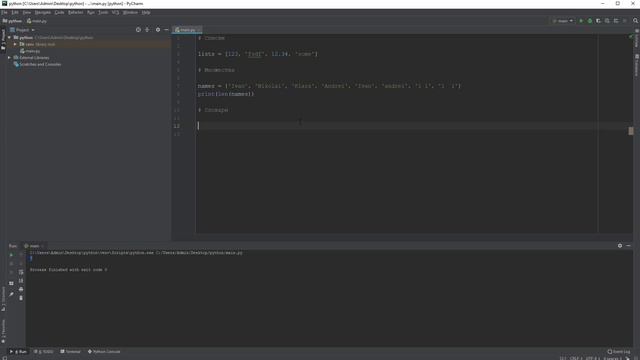Place cursor on editor line 12
Image resolution: width=640 pixels, height=360 pixels.
point(413,126)
